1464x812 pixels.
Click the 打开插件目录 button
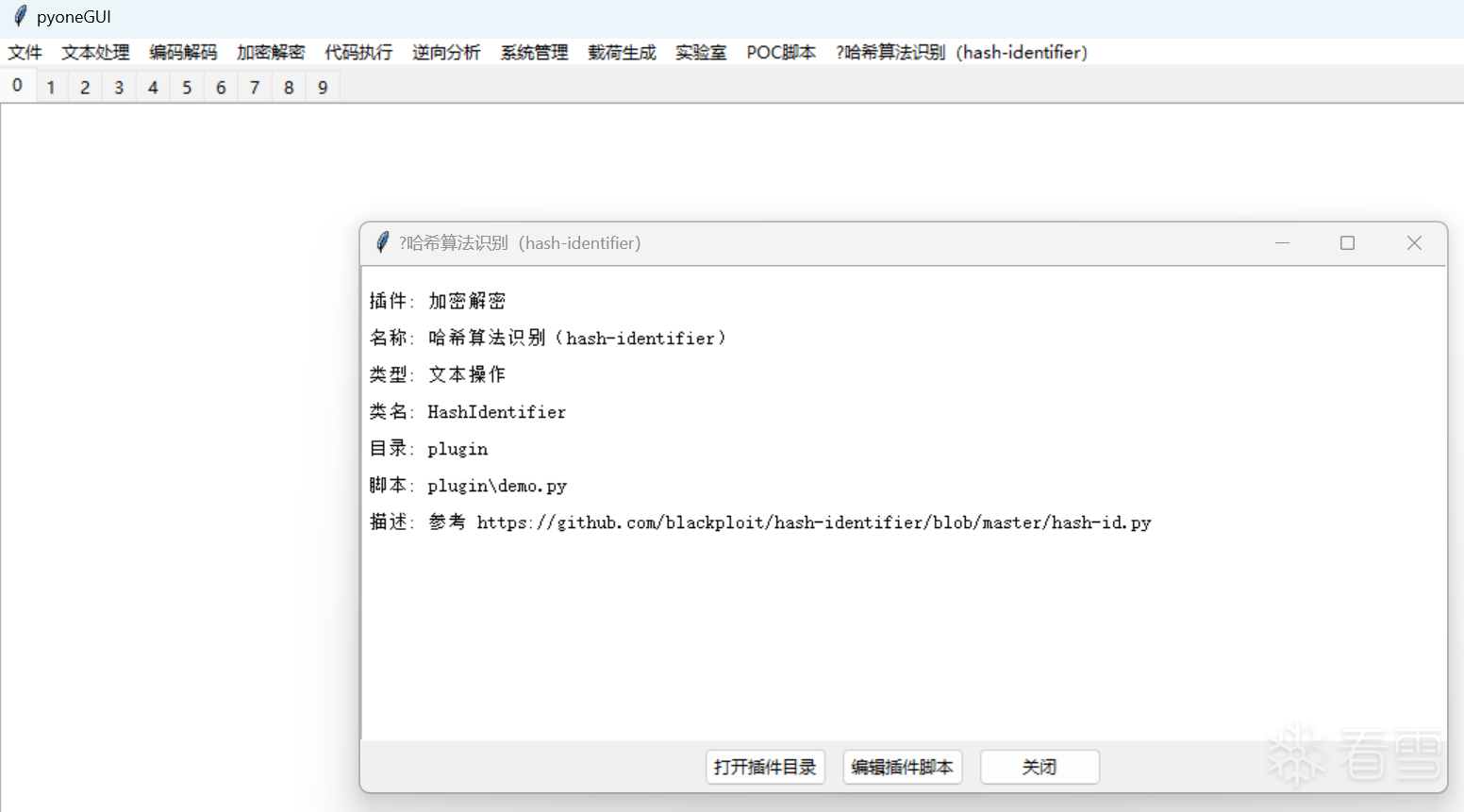click(x=765, y=767)
